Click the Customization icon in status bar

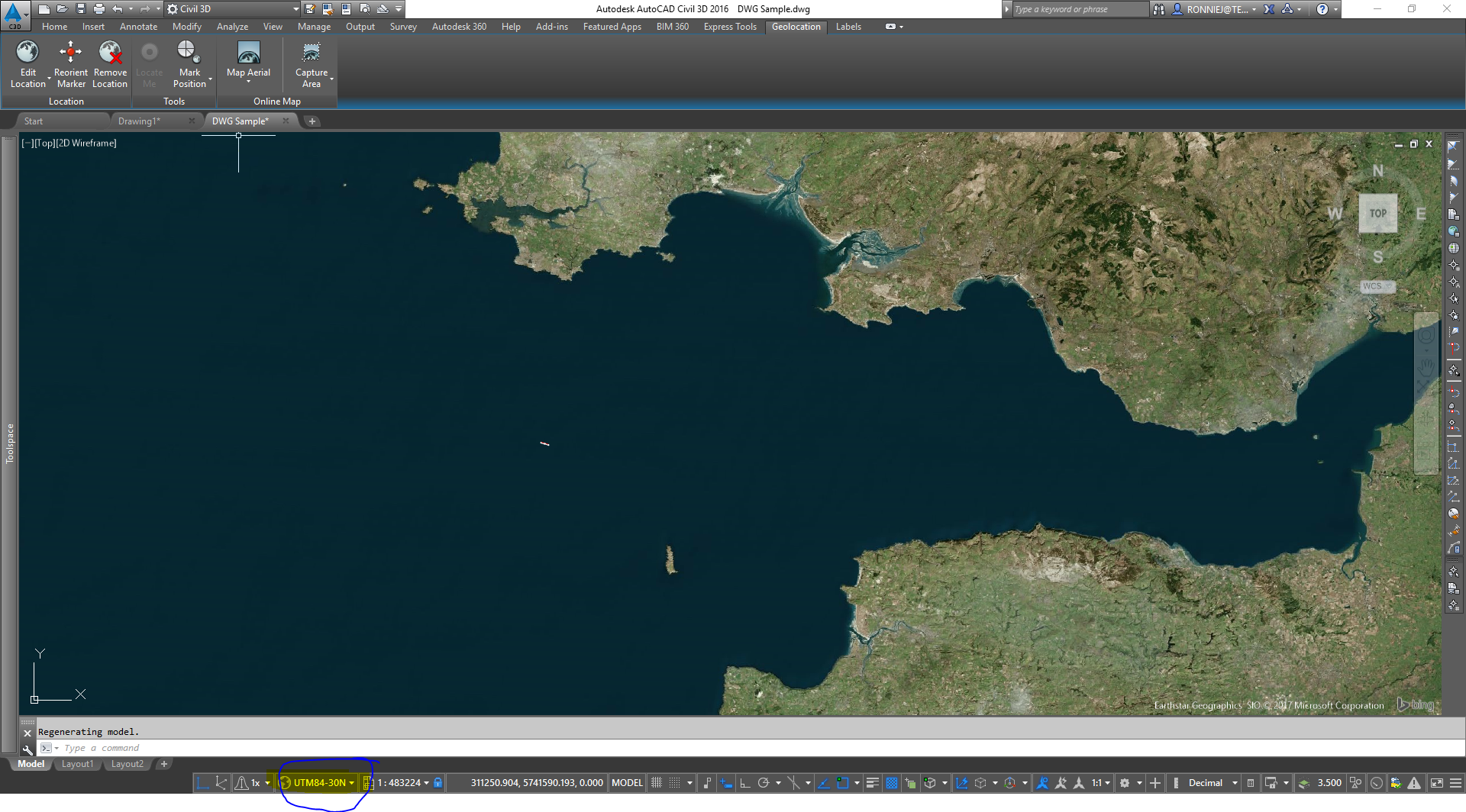coord(1455,783)
